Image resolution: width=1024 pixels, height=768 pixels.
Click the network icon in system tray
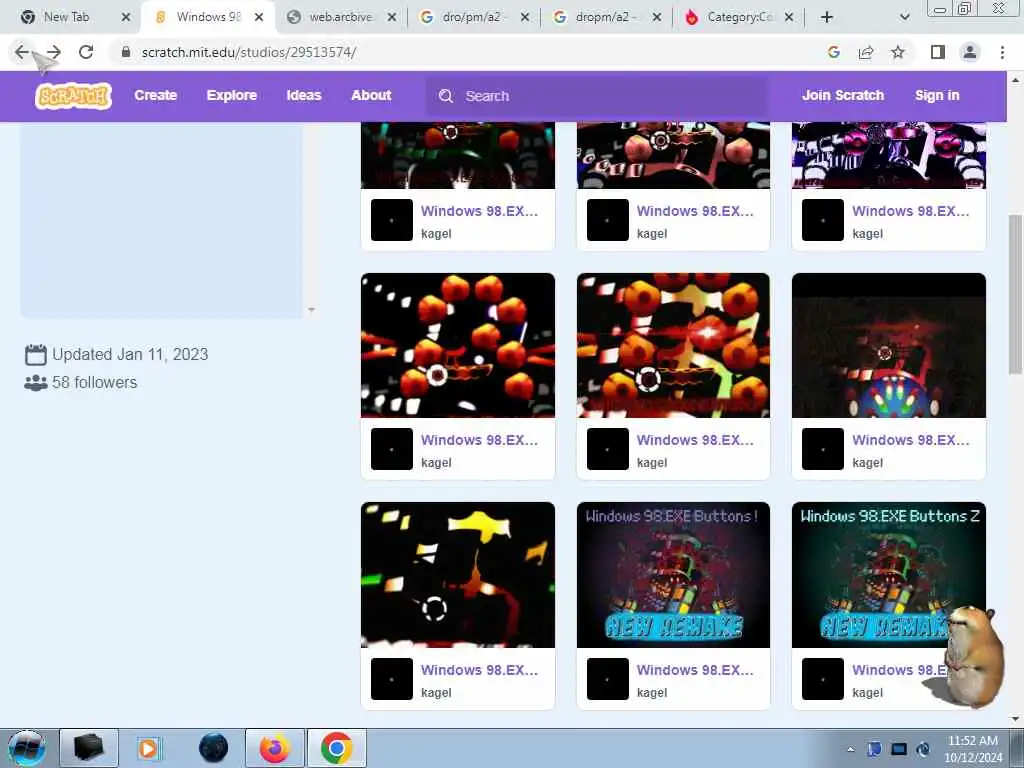pyautogui.click(x=899, y=749)
